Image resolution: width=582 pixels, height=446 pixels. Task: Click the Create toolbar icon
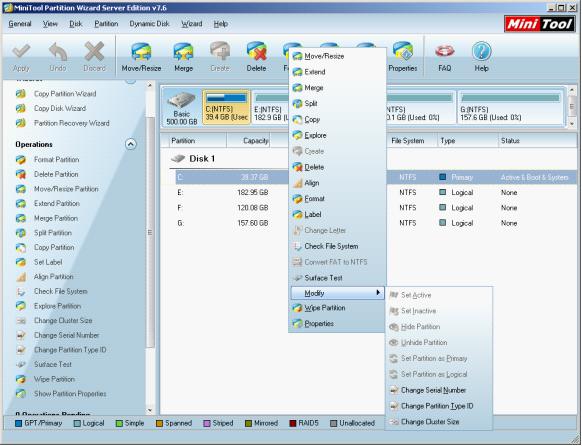point(220,57)
